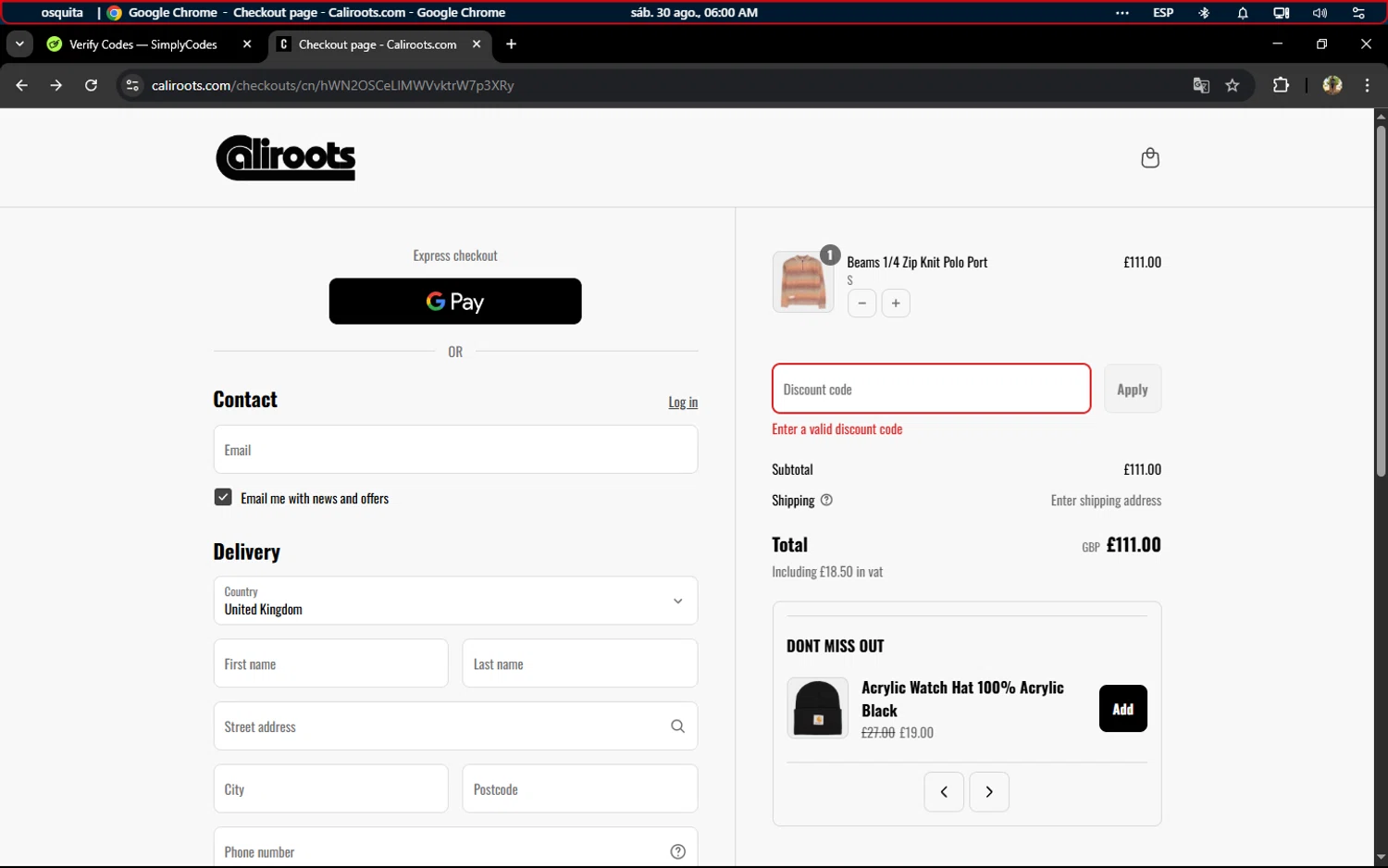This screenshot has height=868, width=1388.
Task: Click the phone number help icon
Action: pos(677,851)
